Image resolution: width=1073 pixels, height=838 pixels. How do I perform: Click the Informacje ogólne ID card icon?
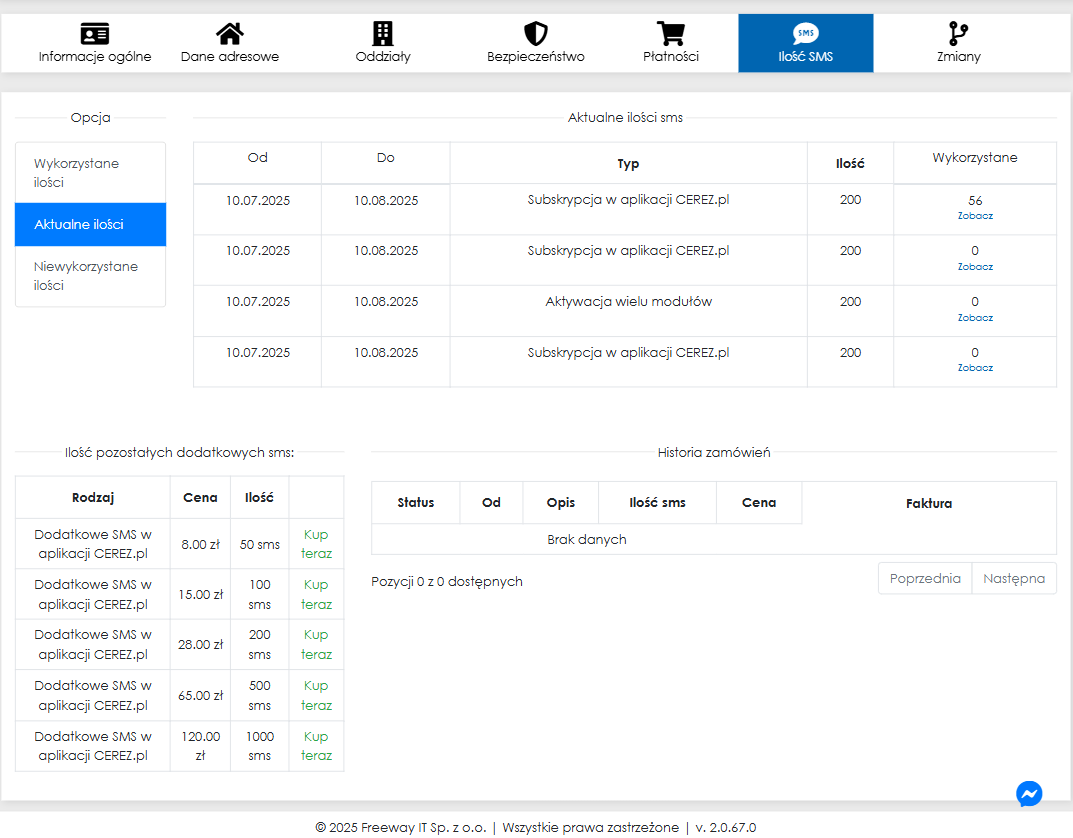point(95,34)
